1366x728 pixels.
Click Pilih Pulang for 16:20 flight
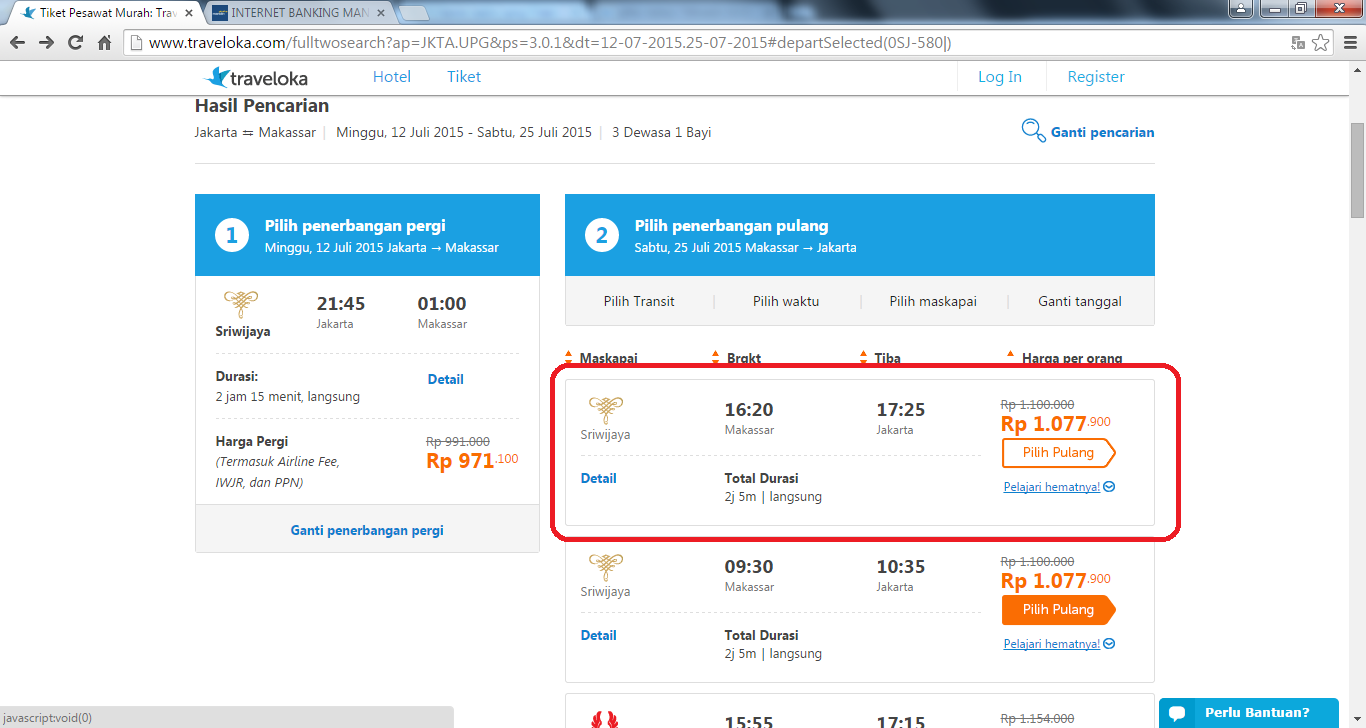click(1059, 453)
